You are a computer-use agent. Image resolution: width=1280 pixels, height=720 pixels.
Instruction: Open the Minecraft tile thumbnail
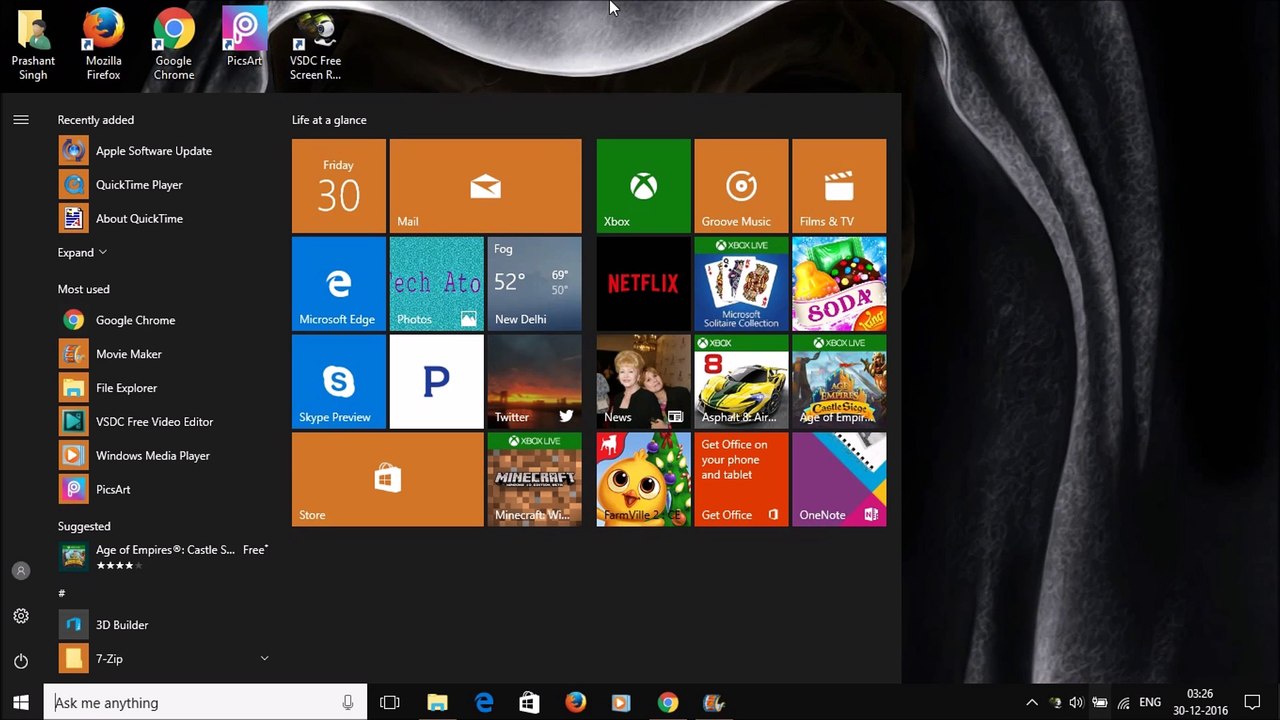point(534,479)
